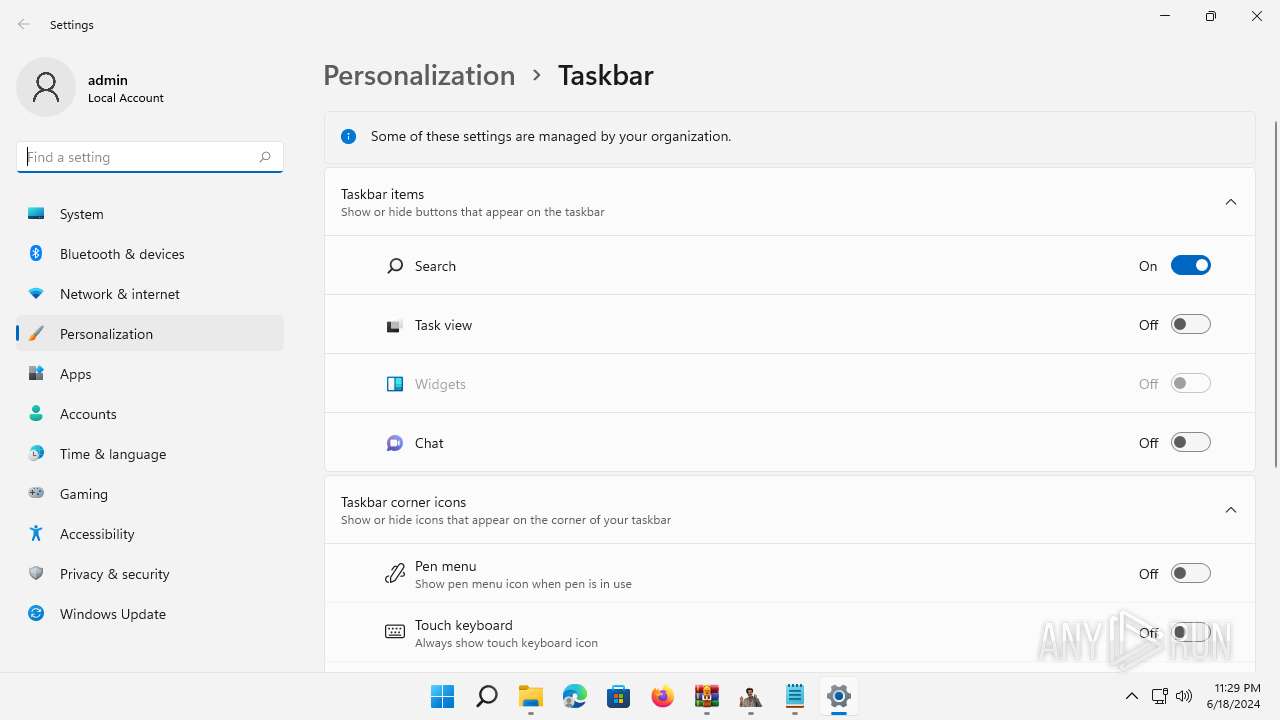Open Accounts settings category
1280x720 pixels.
[x=150, y=414]
